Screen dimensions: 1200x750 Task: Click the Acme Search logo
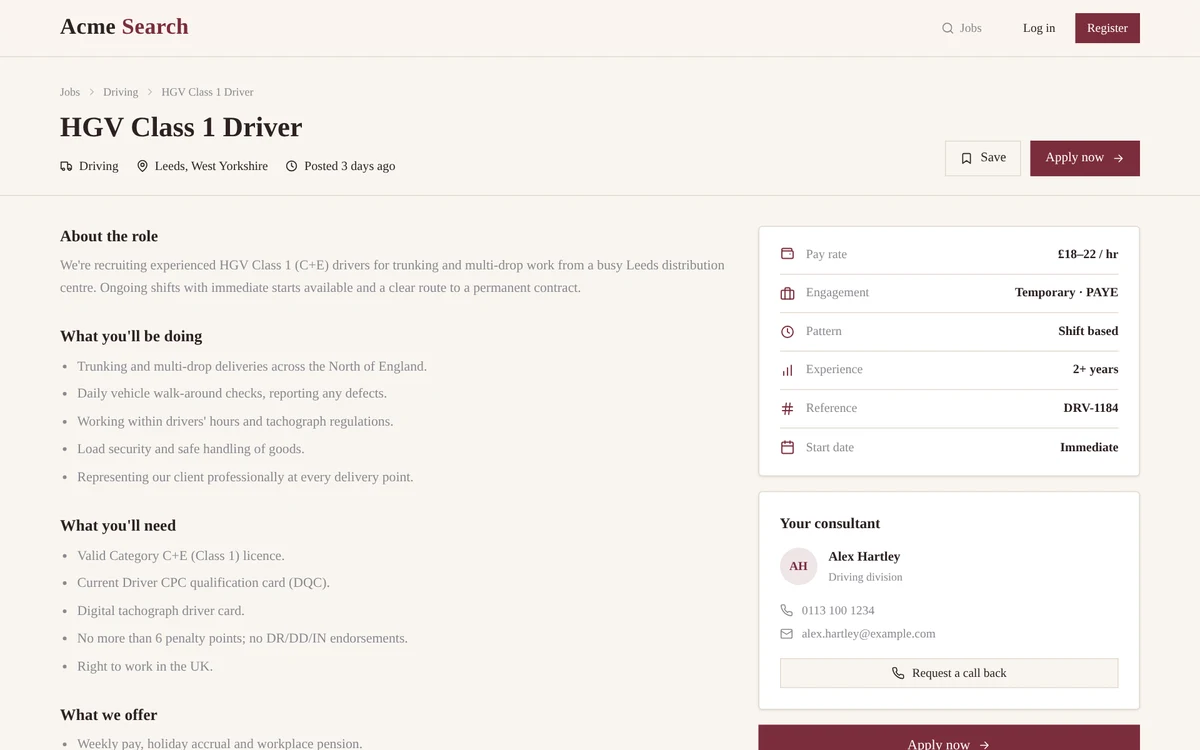(x=124, y=27)
